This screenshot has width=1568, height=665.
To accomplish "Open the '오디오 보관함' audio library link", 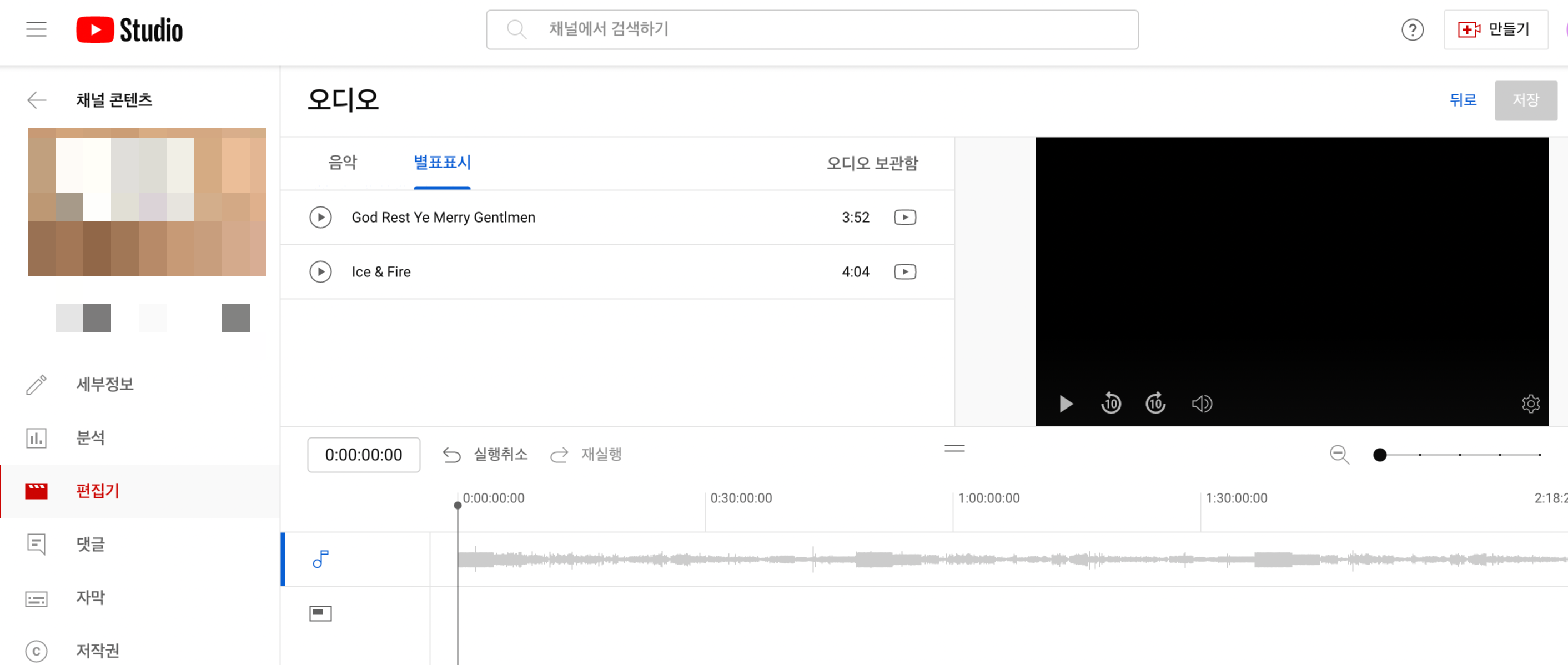I will (872, 163).
